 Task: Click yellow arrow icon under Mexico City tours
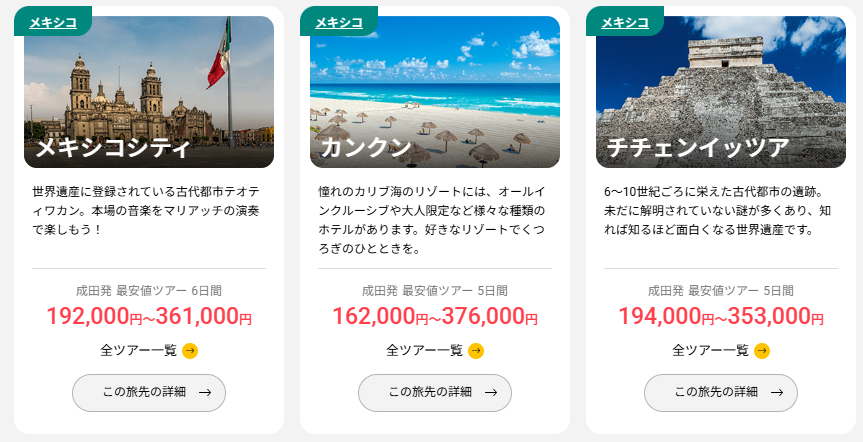[190, 350]
